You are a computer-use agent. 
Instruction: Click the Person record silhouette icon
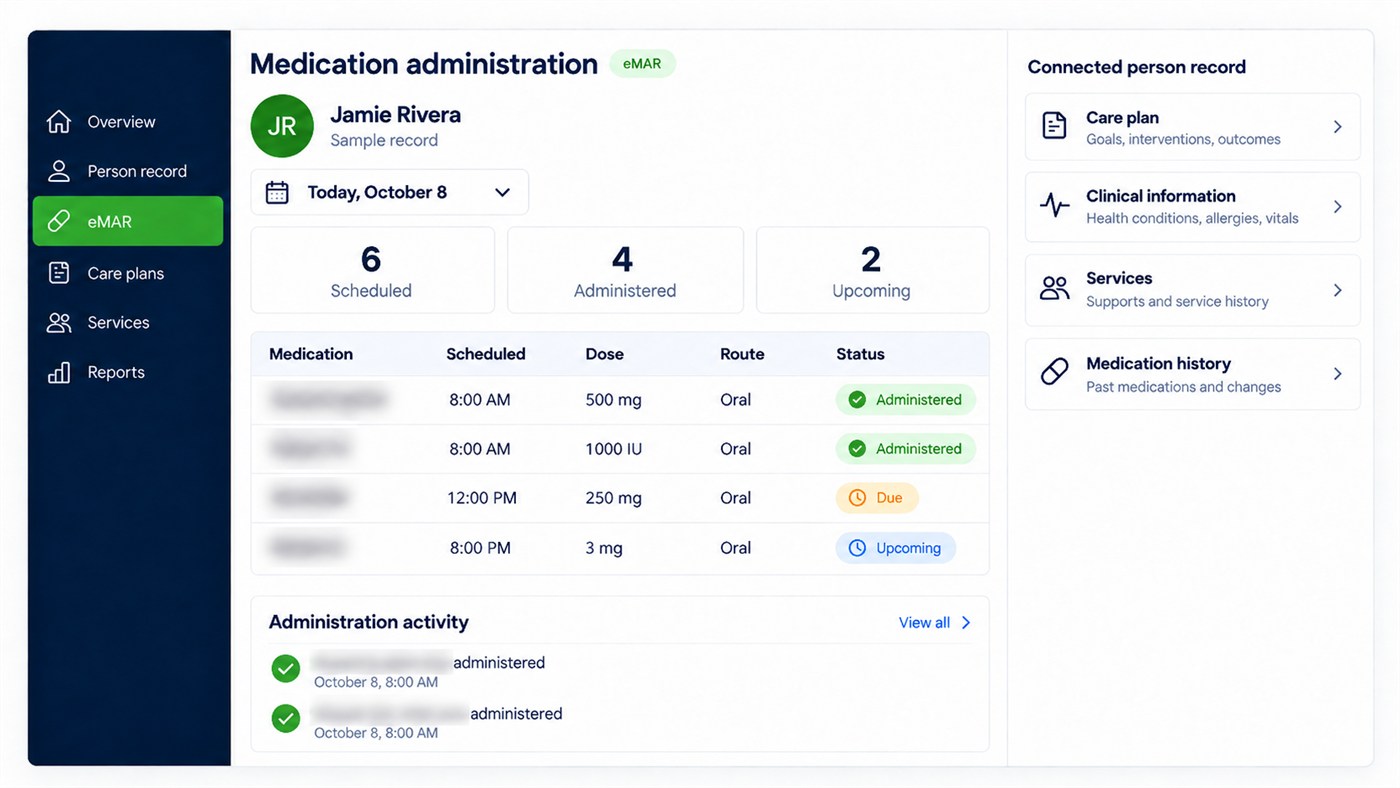59,171
